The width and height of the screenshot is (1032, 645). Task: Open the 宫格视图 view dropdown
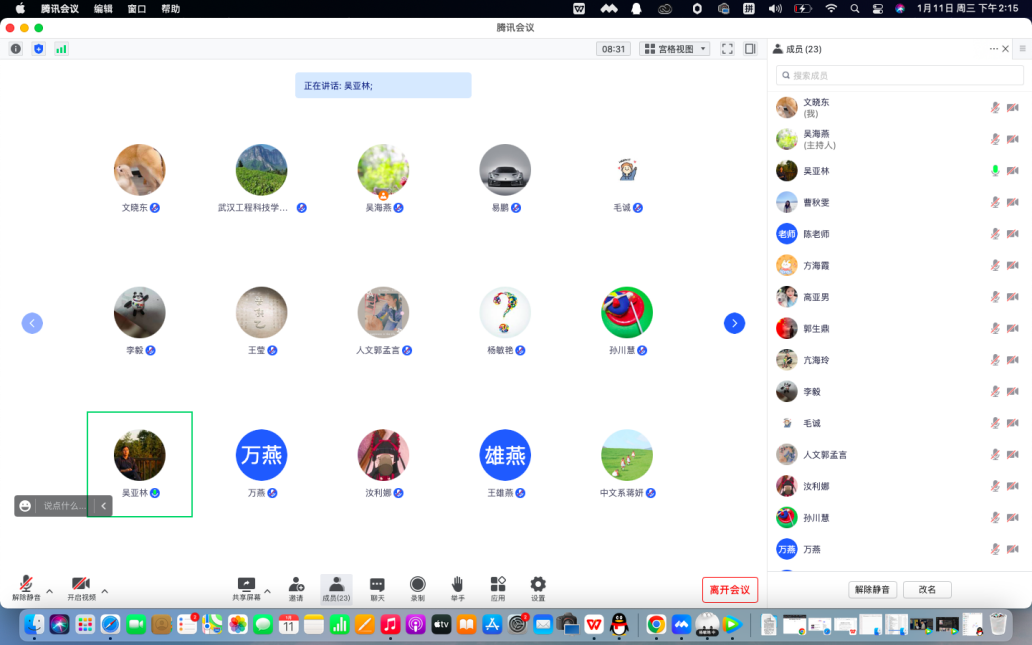click(674, 49)
